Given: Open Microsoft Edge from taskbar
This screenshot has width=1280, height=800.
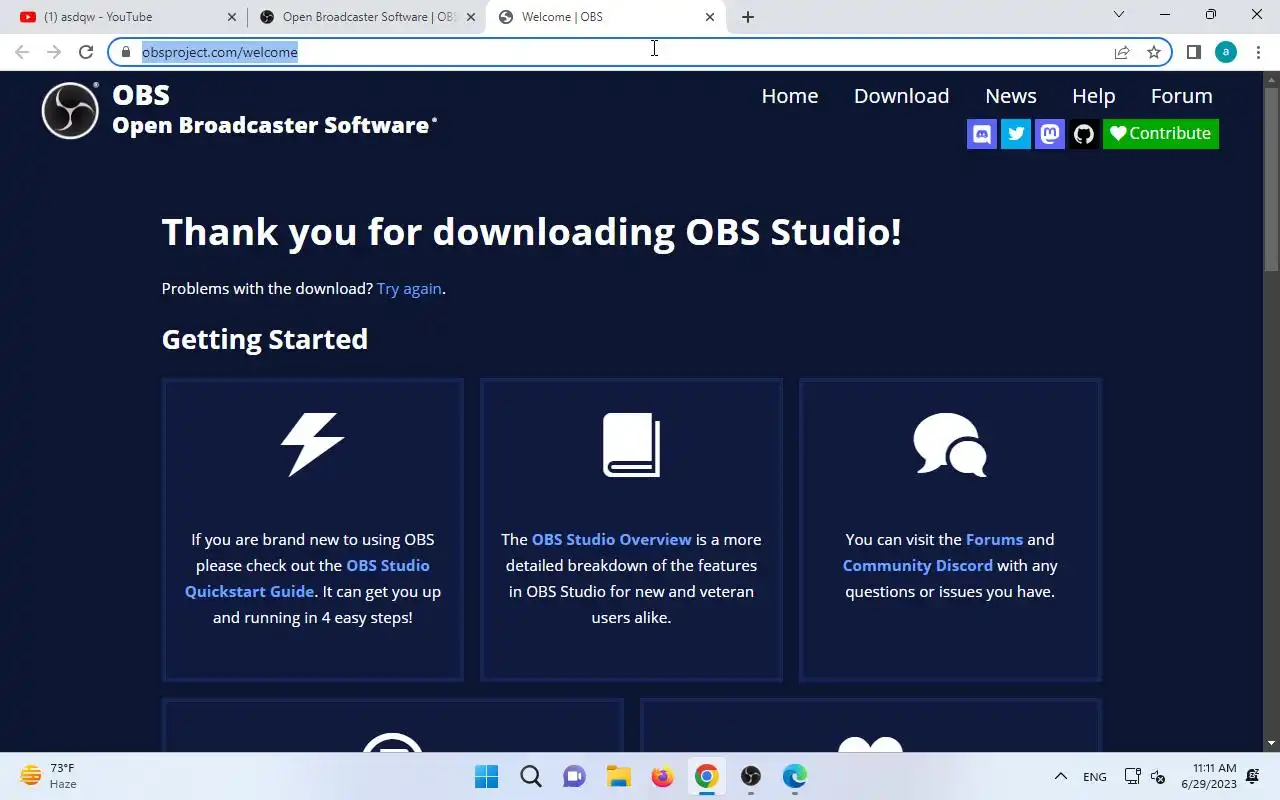Looking at the screenshot, I should 795,776.
